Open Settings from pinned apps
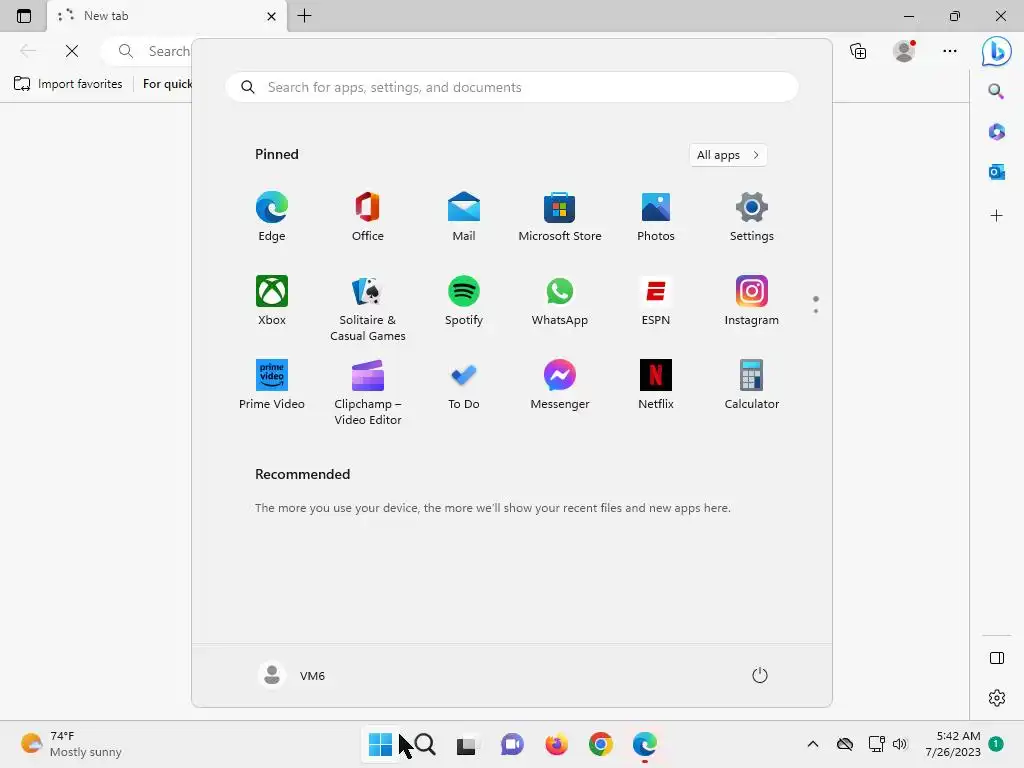 (x=752, y=217)
